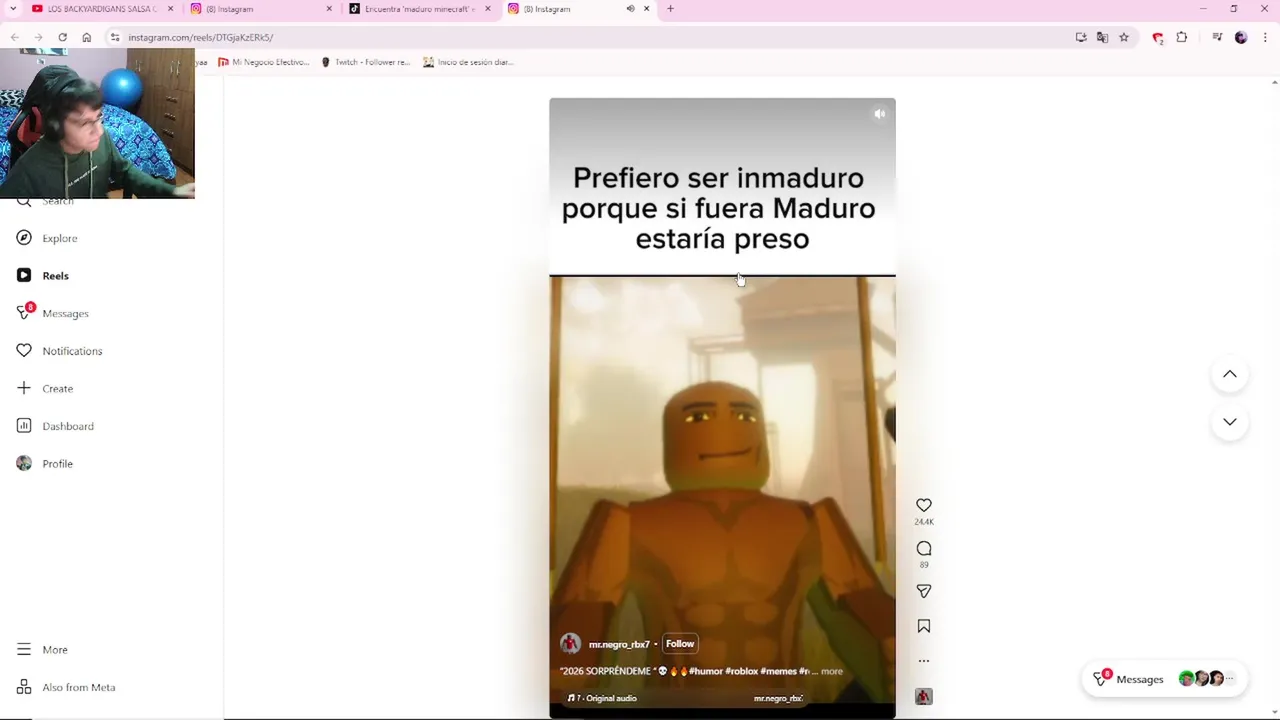The width and height of the screenshot is (1280, 720).
Task: Go back with browser back arrow
Action: tap(14, 37)
